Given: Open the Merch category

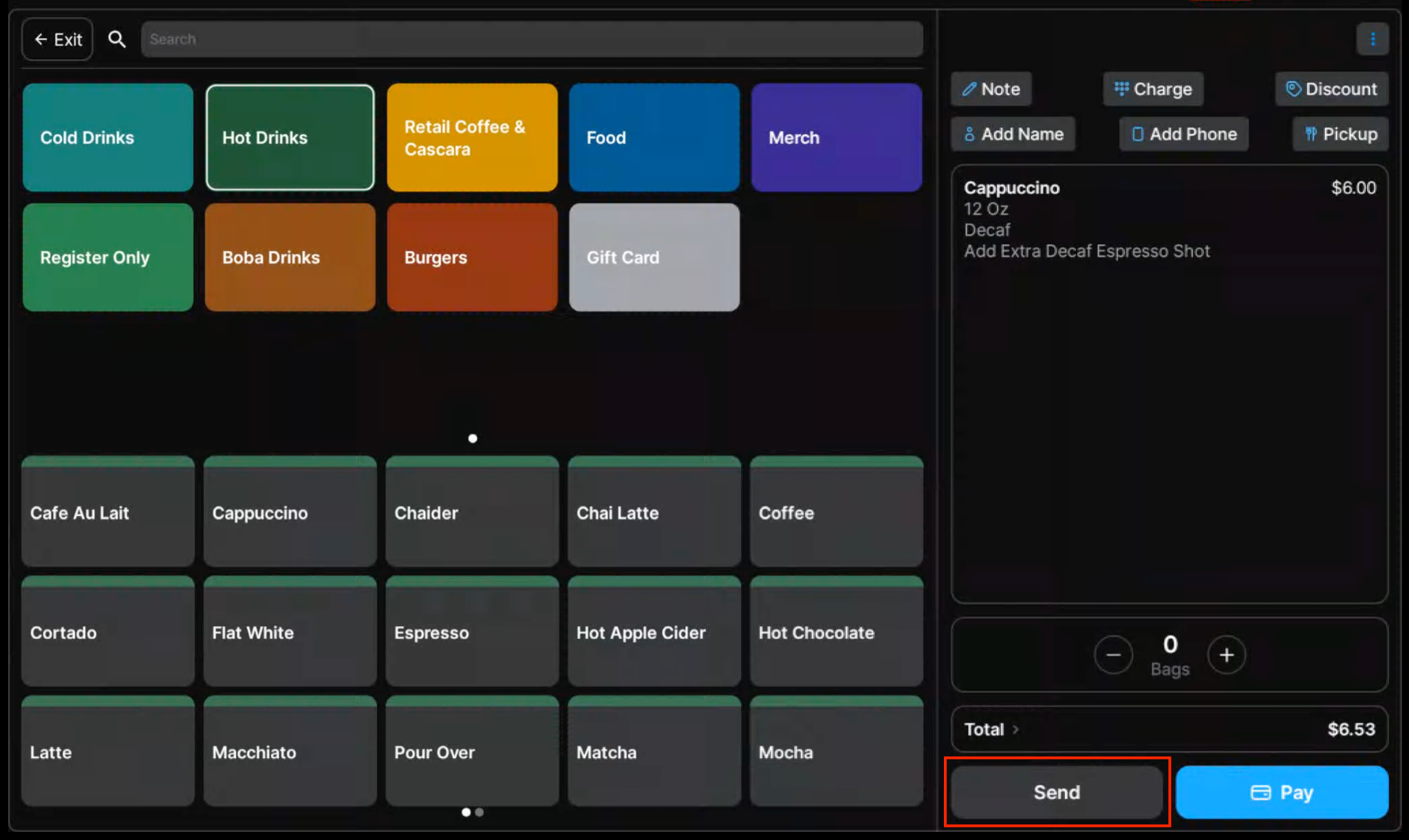Looking at the screenshot, I should point(837,138).
